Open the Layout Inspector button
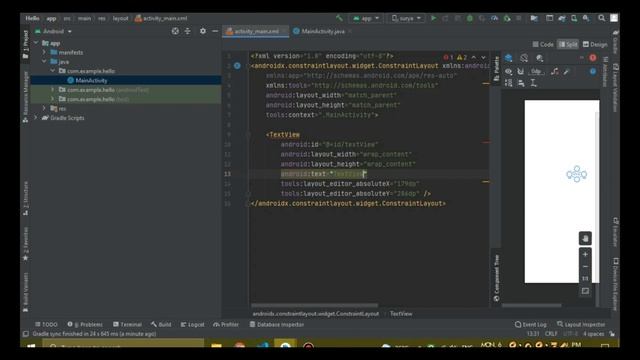This screenshot has width=640, height=360. pos(581,324)
